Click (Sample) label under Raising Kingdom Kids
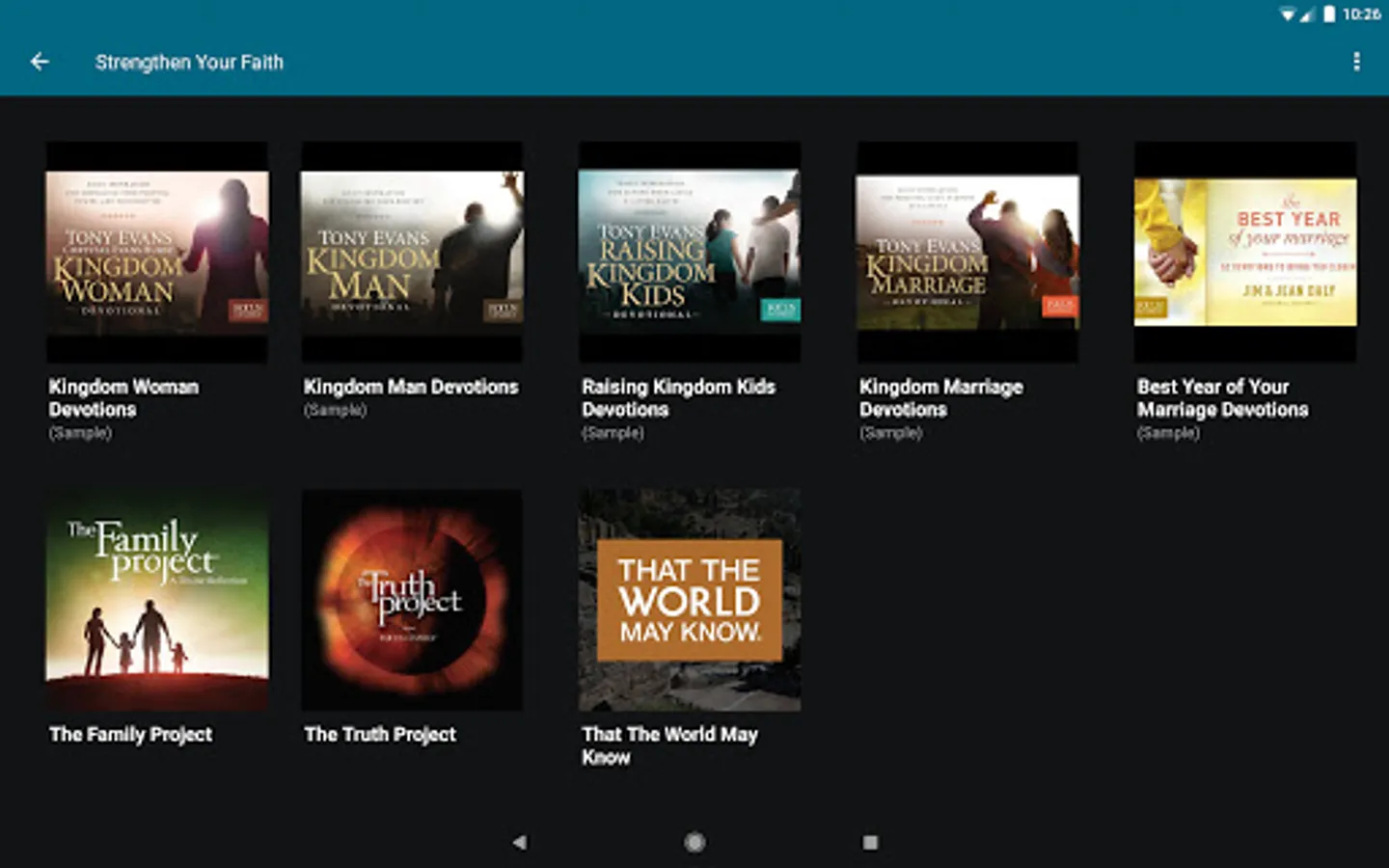 [x=613, y=433]
